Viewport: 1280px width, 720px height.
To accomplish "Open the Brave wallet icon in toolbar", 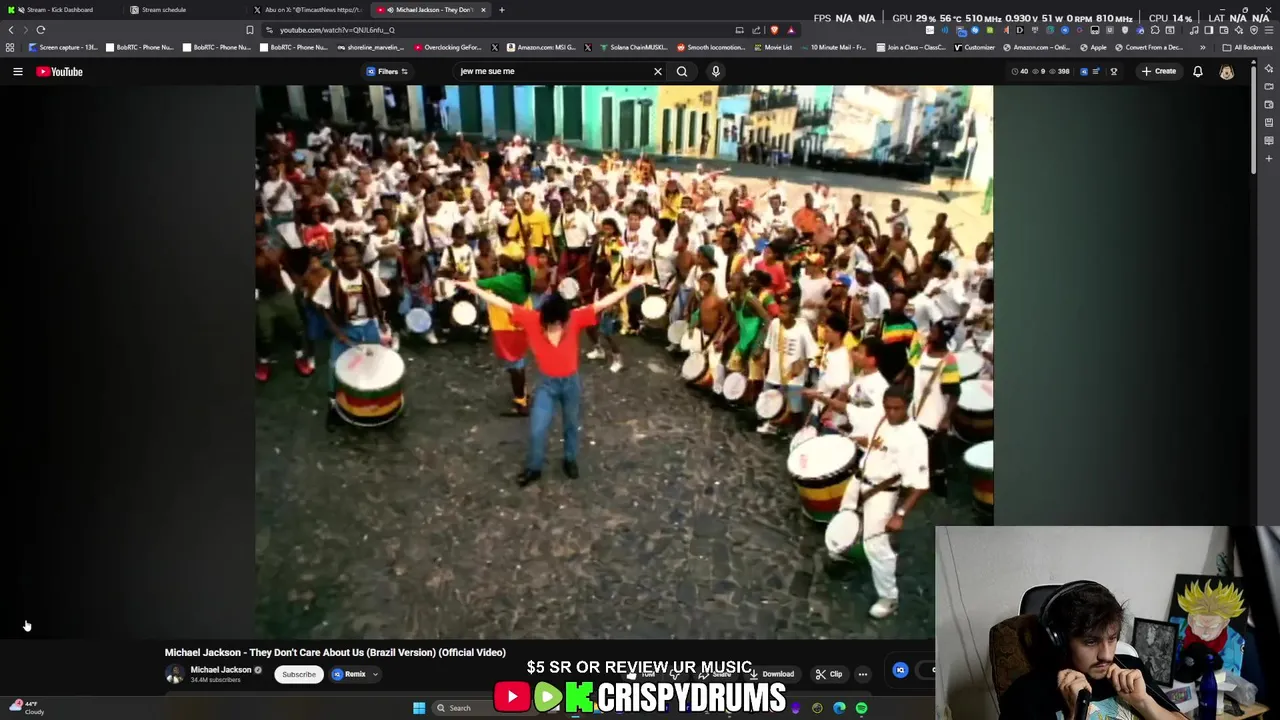I will [1223, 30].
